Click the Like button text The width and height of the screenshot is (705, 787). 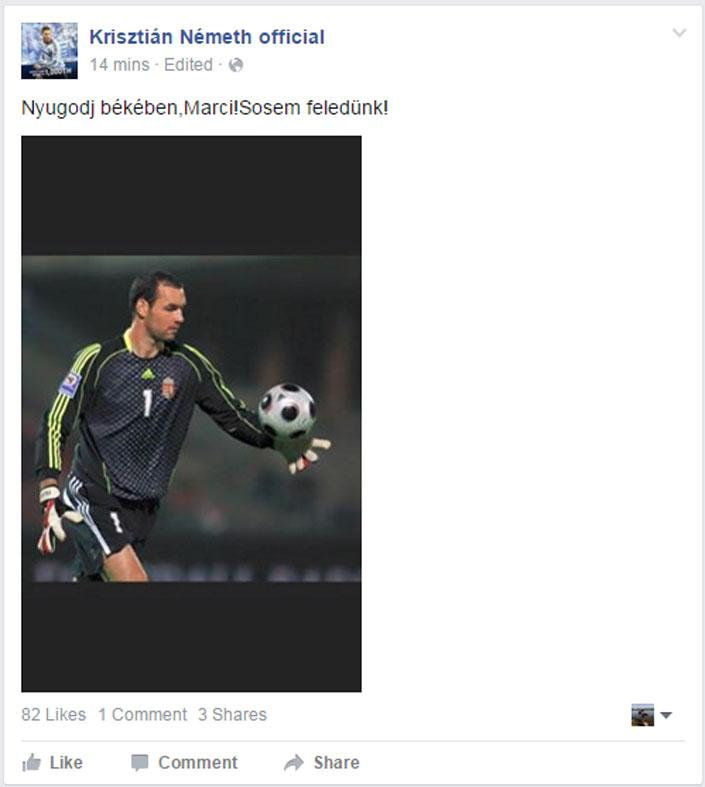66,762
